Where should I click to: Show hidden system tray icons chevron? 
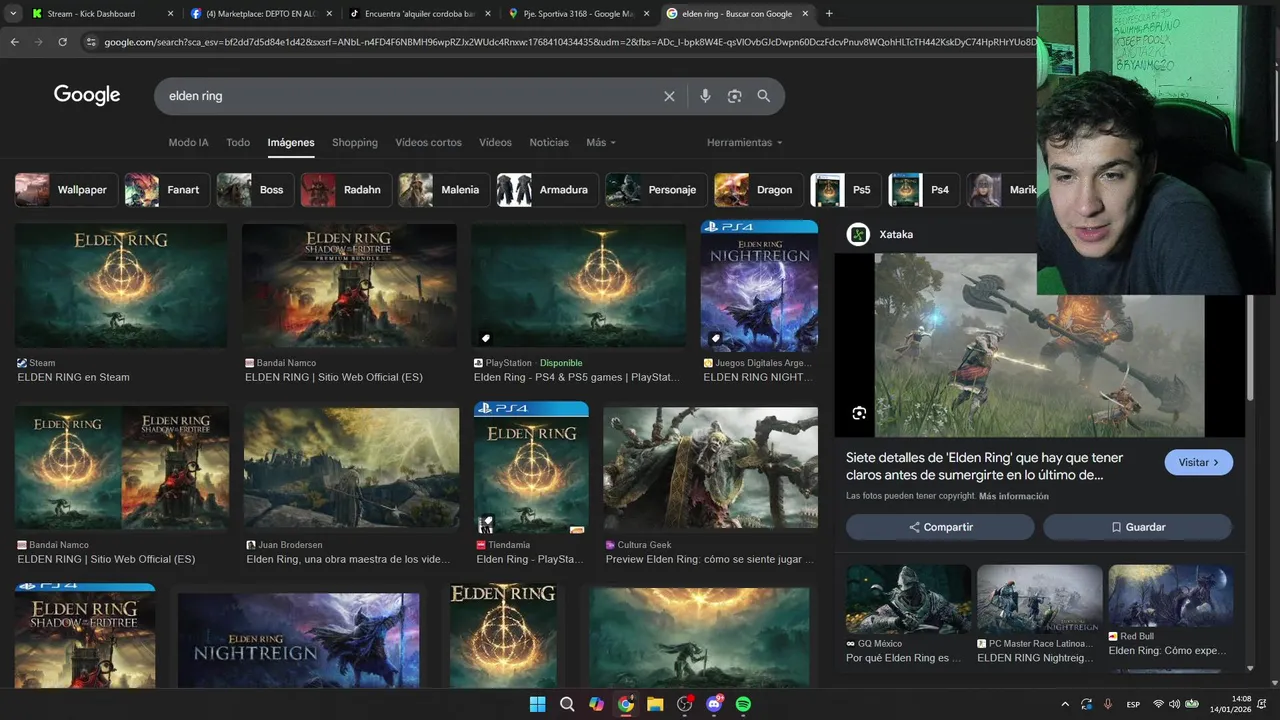(x=1064, y=704)
